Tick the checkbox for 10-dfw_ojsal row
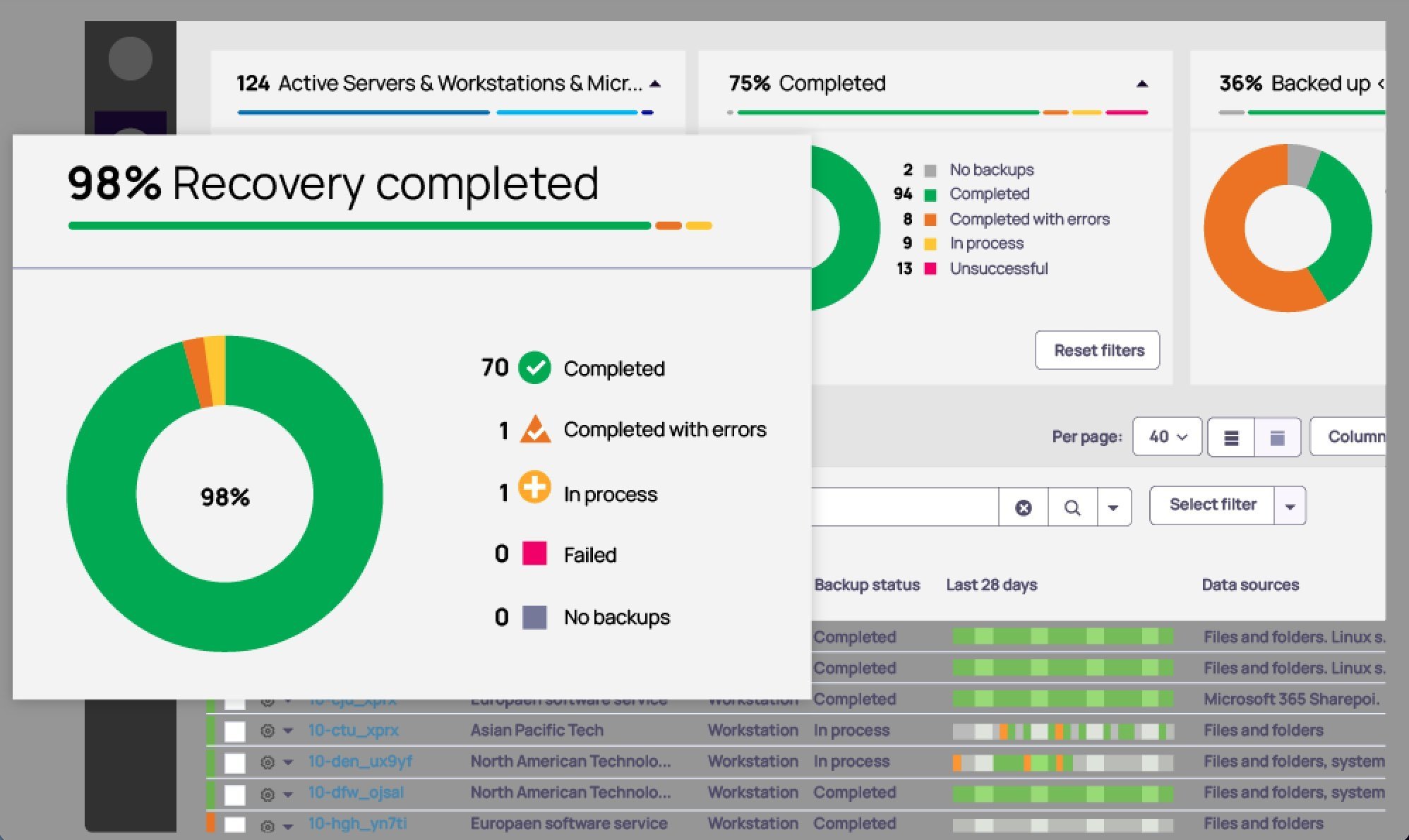The height and width of the screenshot is (840, 1409). [235, 794]
